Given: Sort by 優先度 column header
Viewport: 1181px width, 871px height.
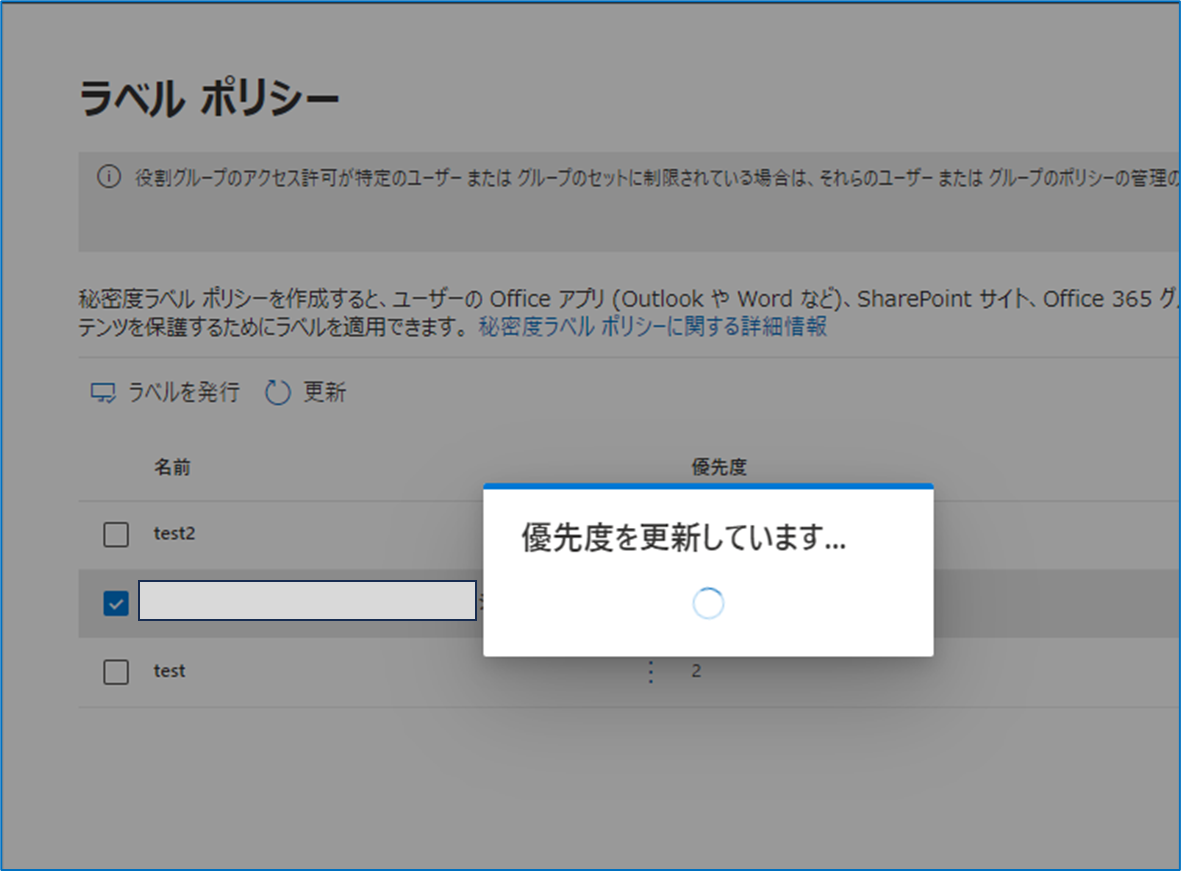Looking at the screenshot, I should tap(719, 467).
